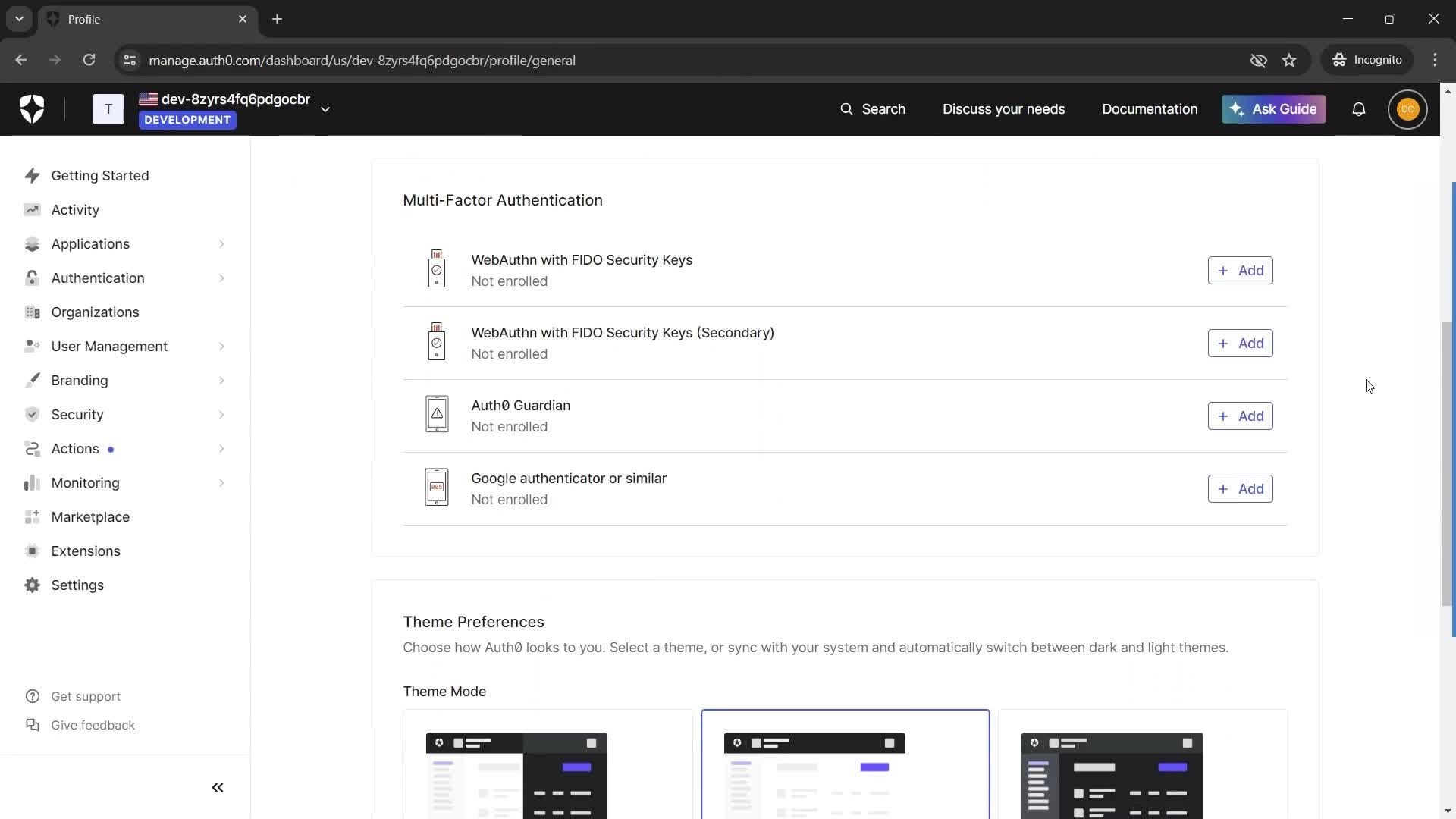This screenshot has width=1456, height=819.
Task: Click the Security shield icon
Action: point(32,415)
